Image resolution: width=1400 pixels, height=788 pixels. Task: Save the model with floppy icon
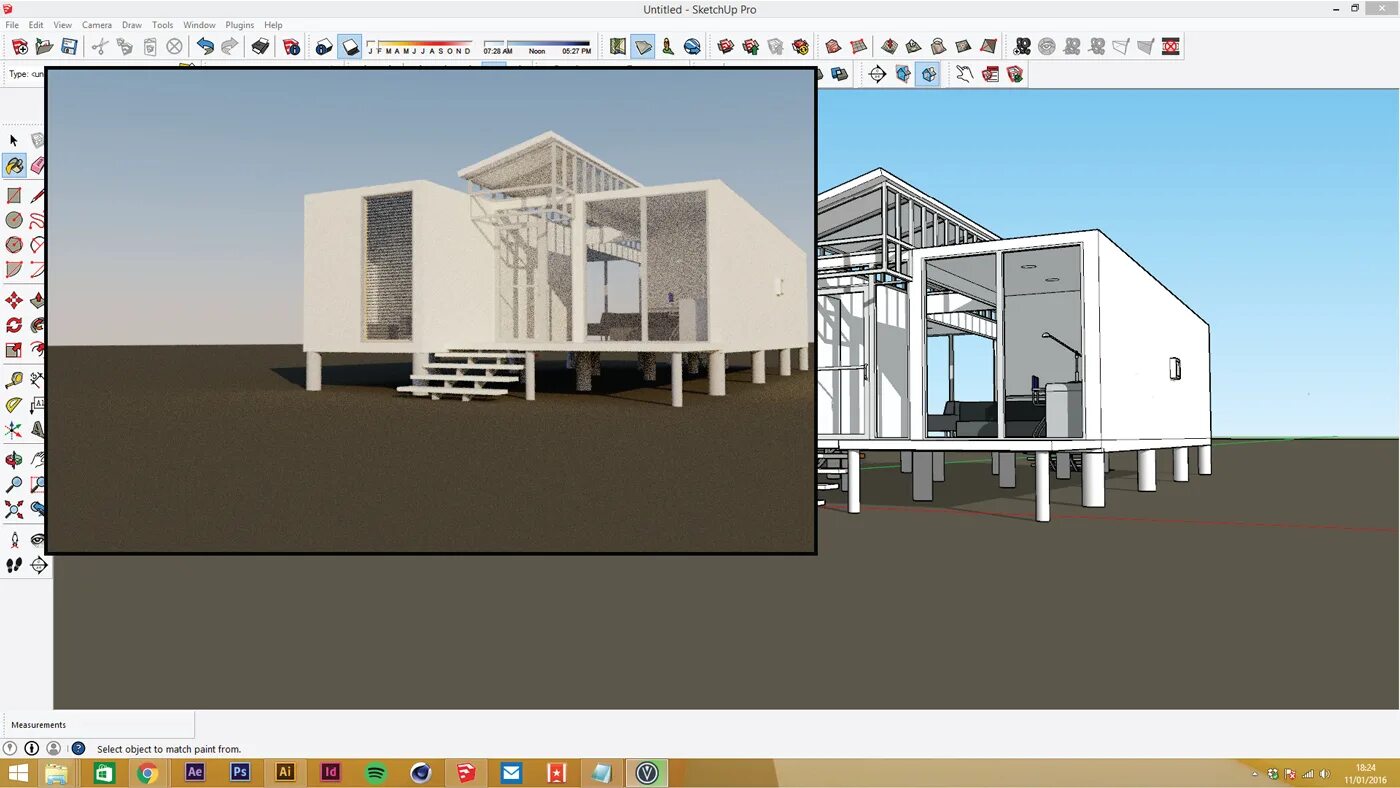69,46
